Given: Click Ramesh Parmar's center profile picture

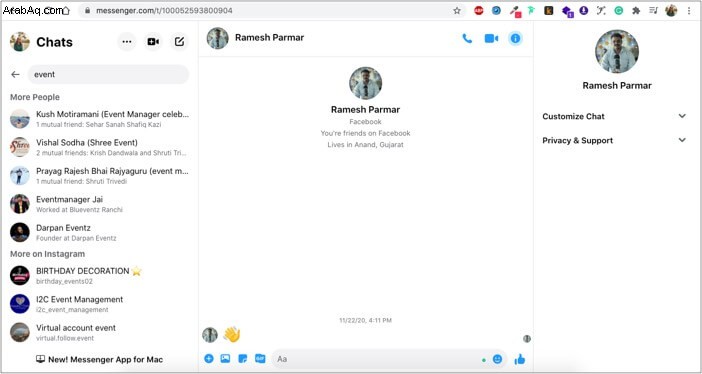Looking at the screenshot, I should [365, 83].
